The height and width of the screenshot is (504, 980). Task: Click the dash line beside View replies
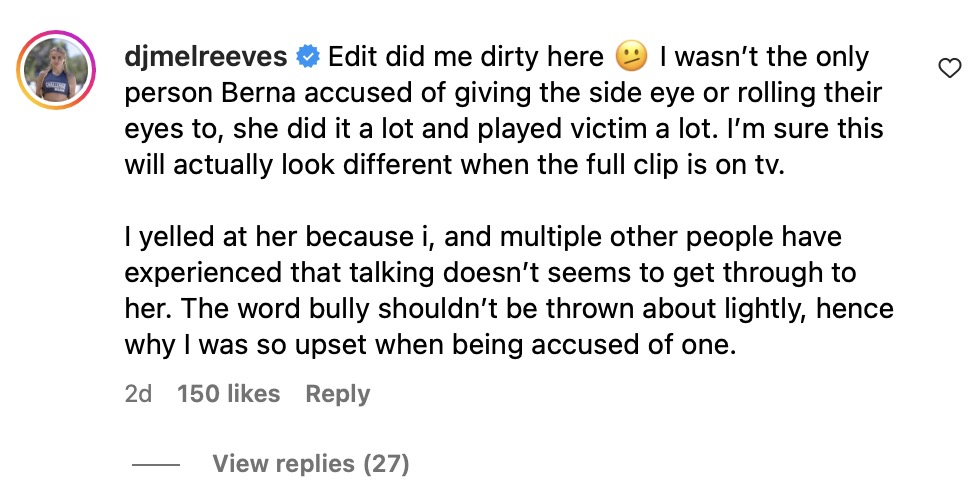[x=155, y=465]
